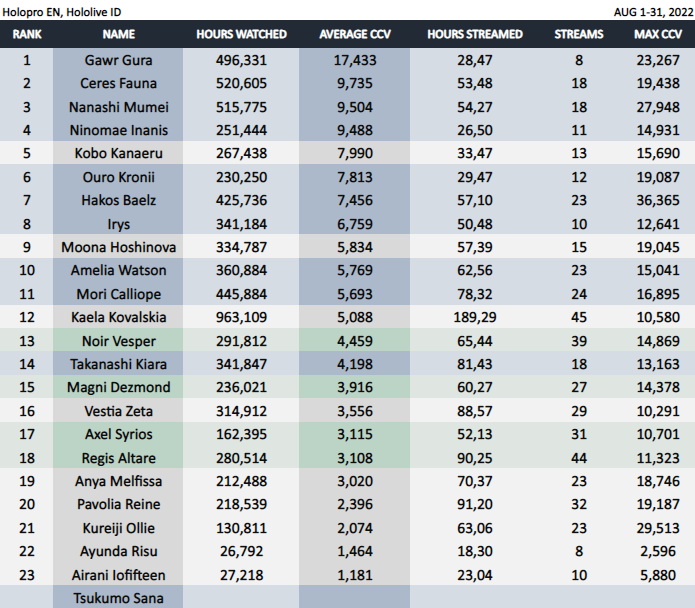Screen dimensions: 695x608
Task: Click the AVERAGE CCV column header
Action: [x=355, y=34]
